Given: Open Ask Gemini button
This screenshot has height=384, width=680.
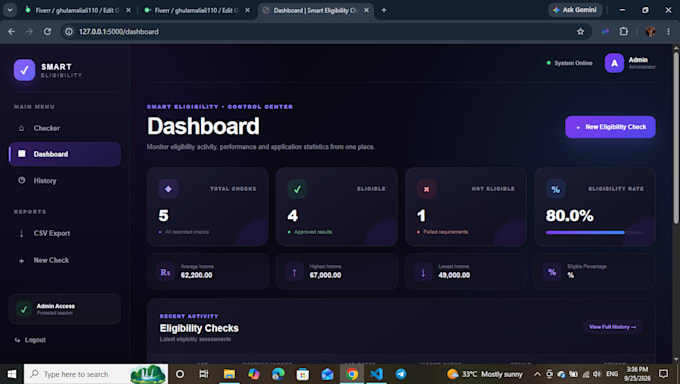Looking at the screenshot, I should pos(575,10).
